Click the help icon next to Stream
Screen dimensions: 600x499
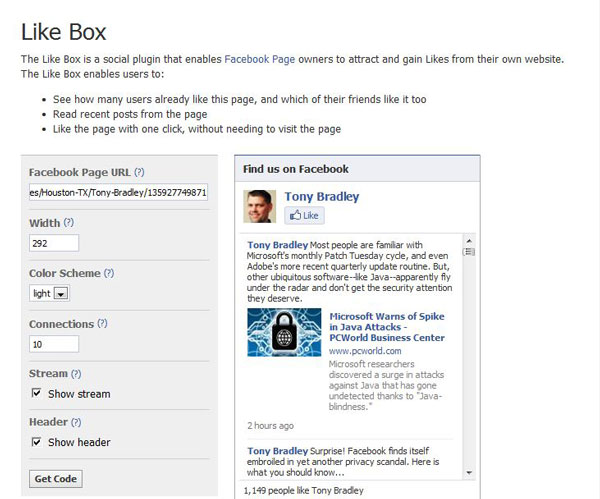[76, 373]
